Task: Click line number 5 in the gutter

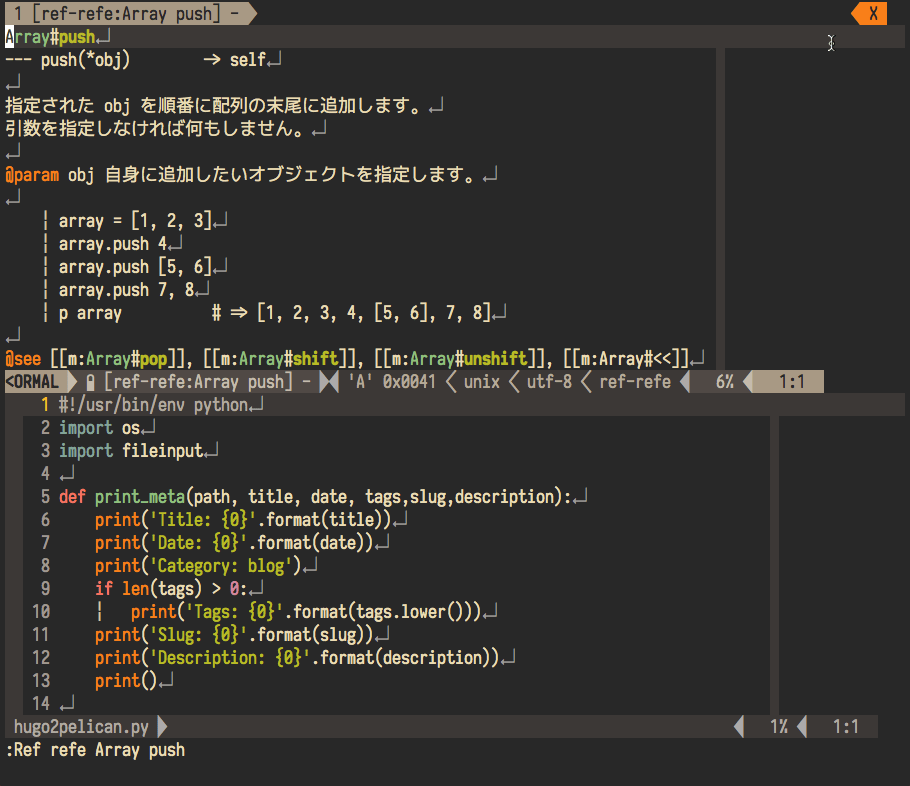Action: (45, 497)
